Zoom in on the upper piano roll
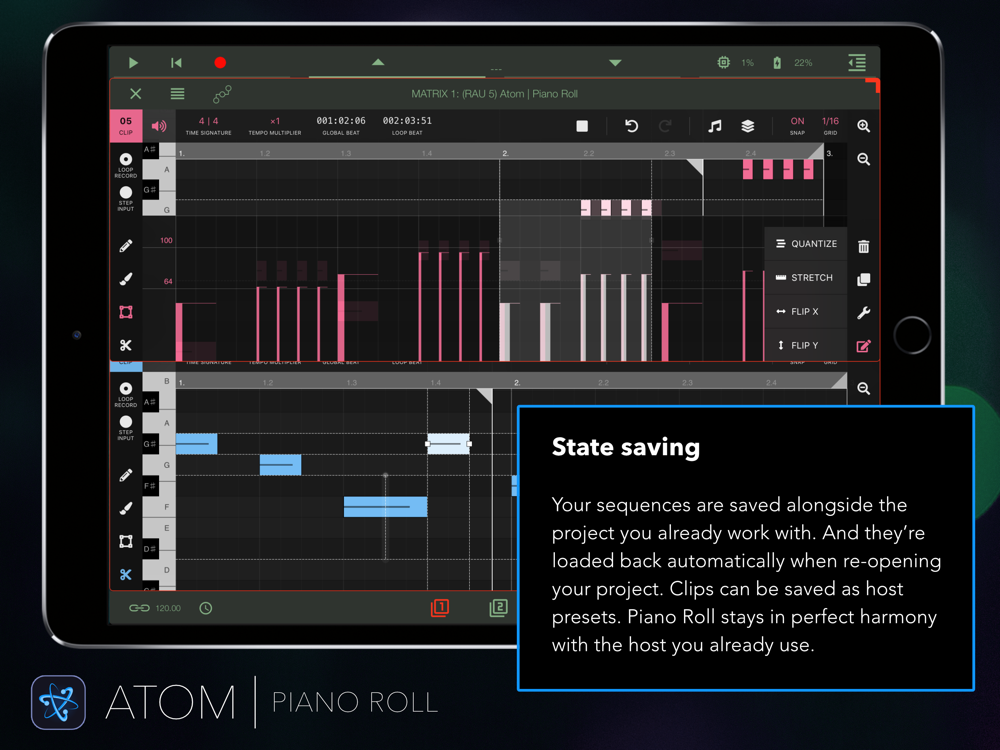This screenshot has height=750, width=1000. [x=864, y=126]
